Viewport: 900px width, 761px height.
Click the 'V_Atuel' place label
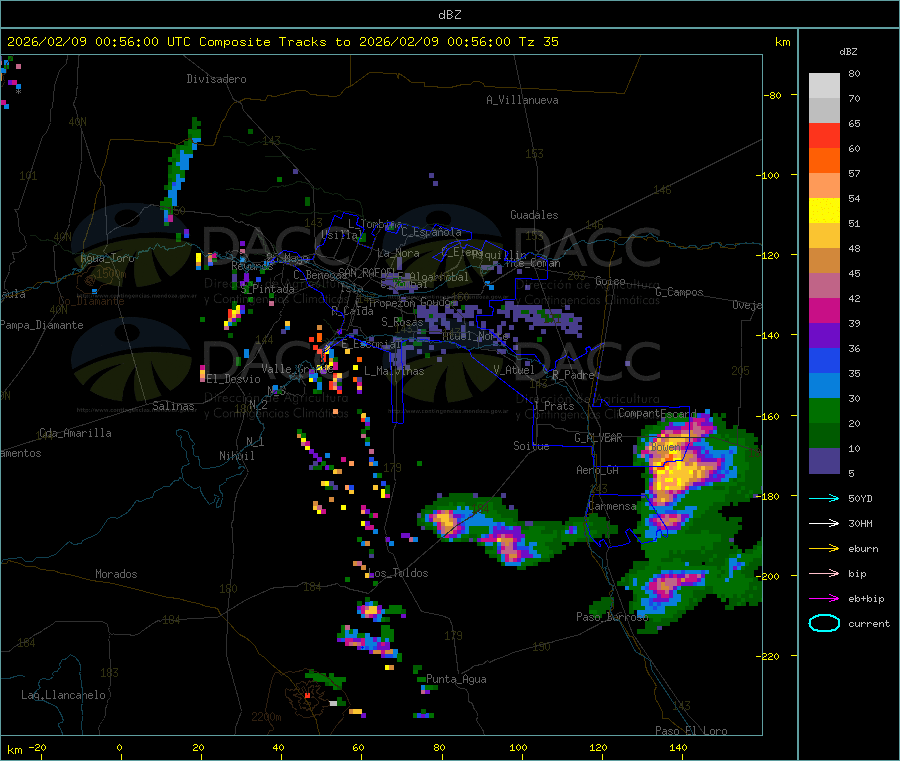click(x=514, y=370)
